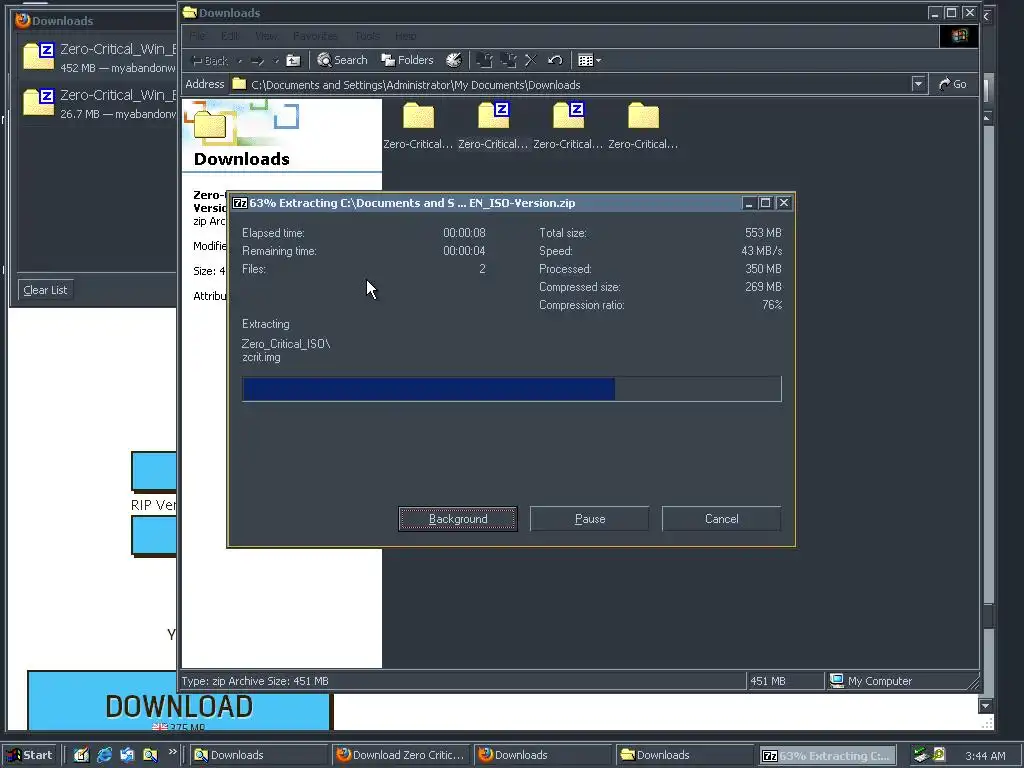Open the Help menu in Explorer
The image size is (1024, 768).
point(406,36)
